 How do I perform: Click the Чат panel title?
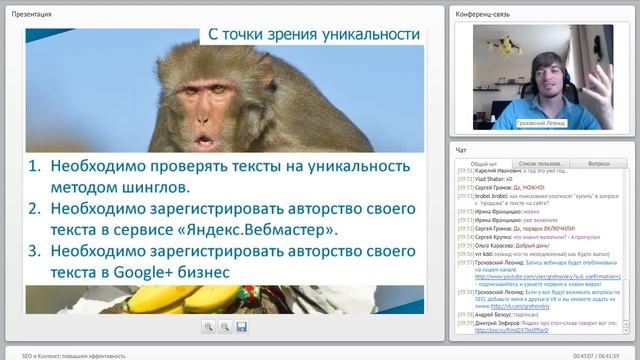(461, 150)
